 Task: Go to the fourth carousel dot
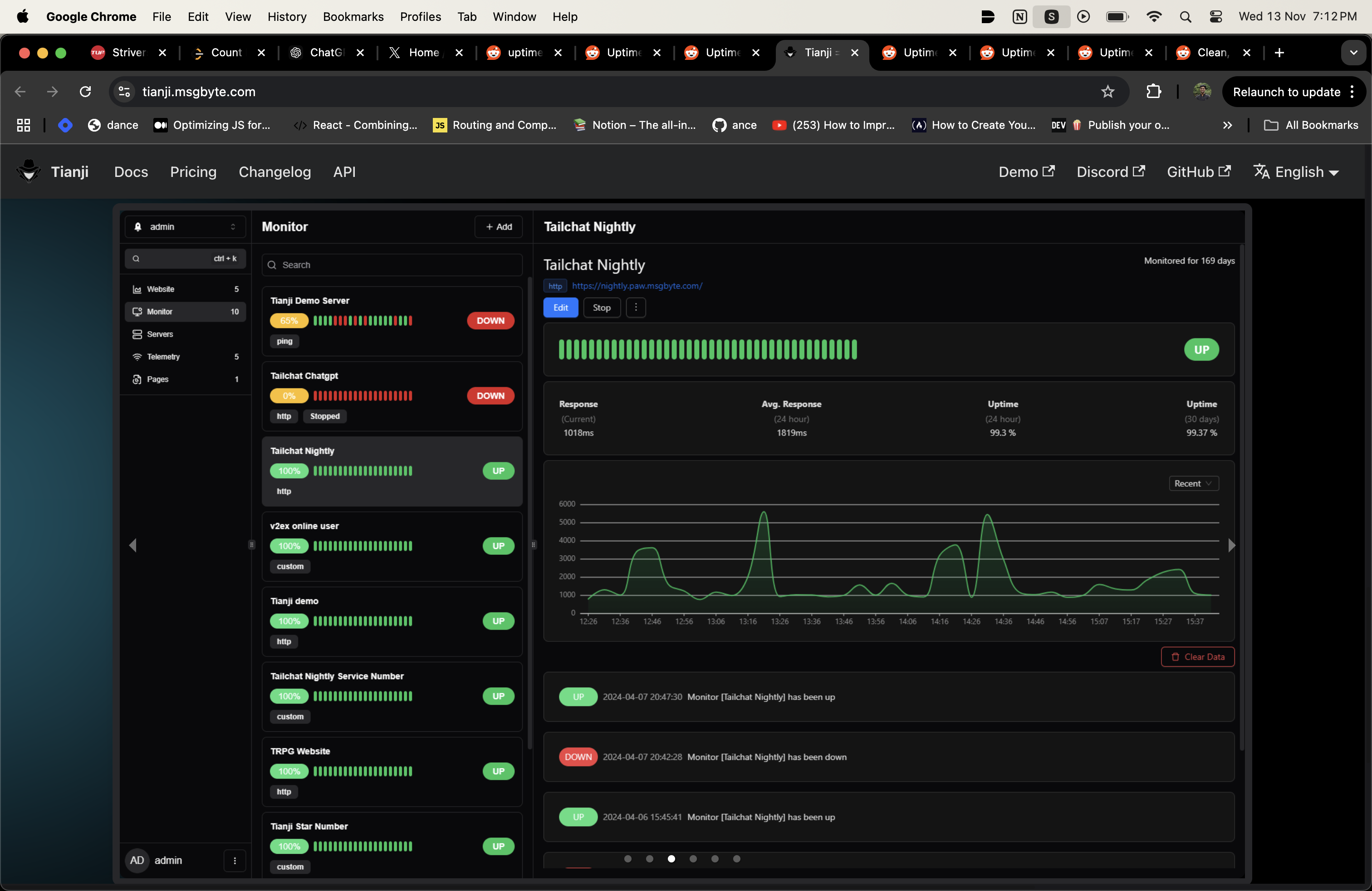(693, 859)
